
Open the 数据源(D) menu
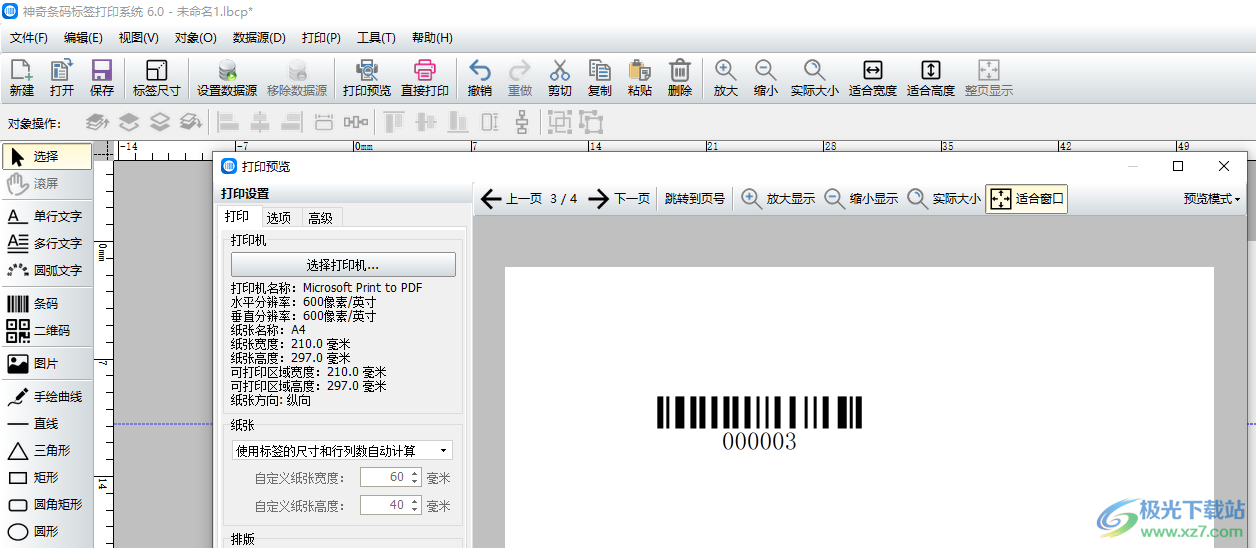click(x=259, y=38)
